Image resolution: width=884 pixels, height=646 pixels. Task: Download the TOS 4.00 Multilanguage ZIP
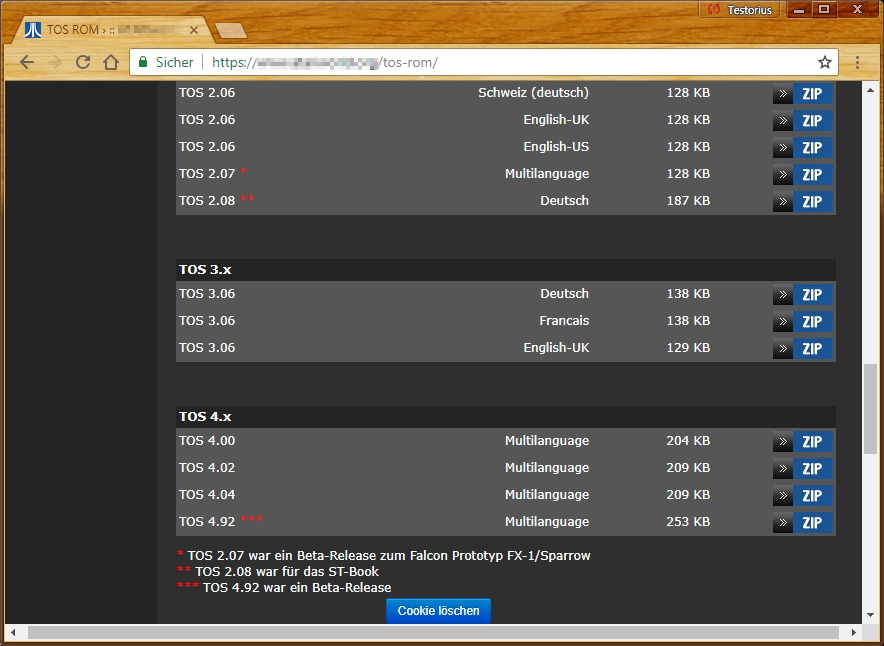(x=811, y=442)
